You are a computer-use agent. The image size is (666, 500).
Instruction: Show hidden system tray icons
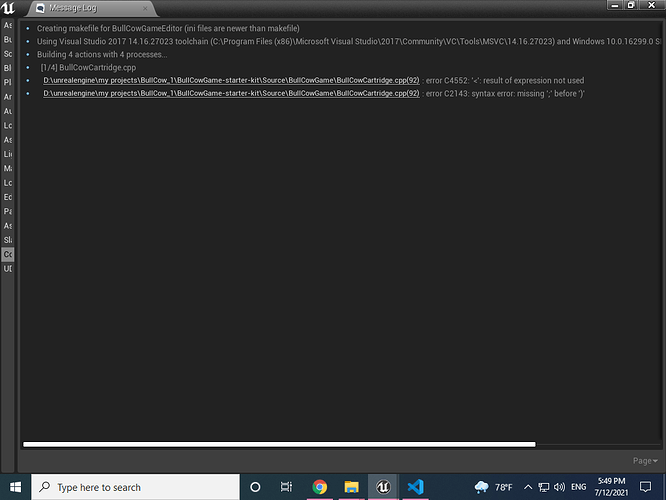coord(528,487)
